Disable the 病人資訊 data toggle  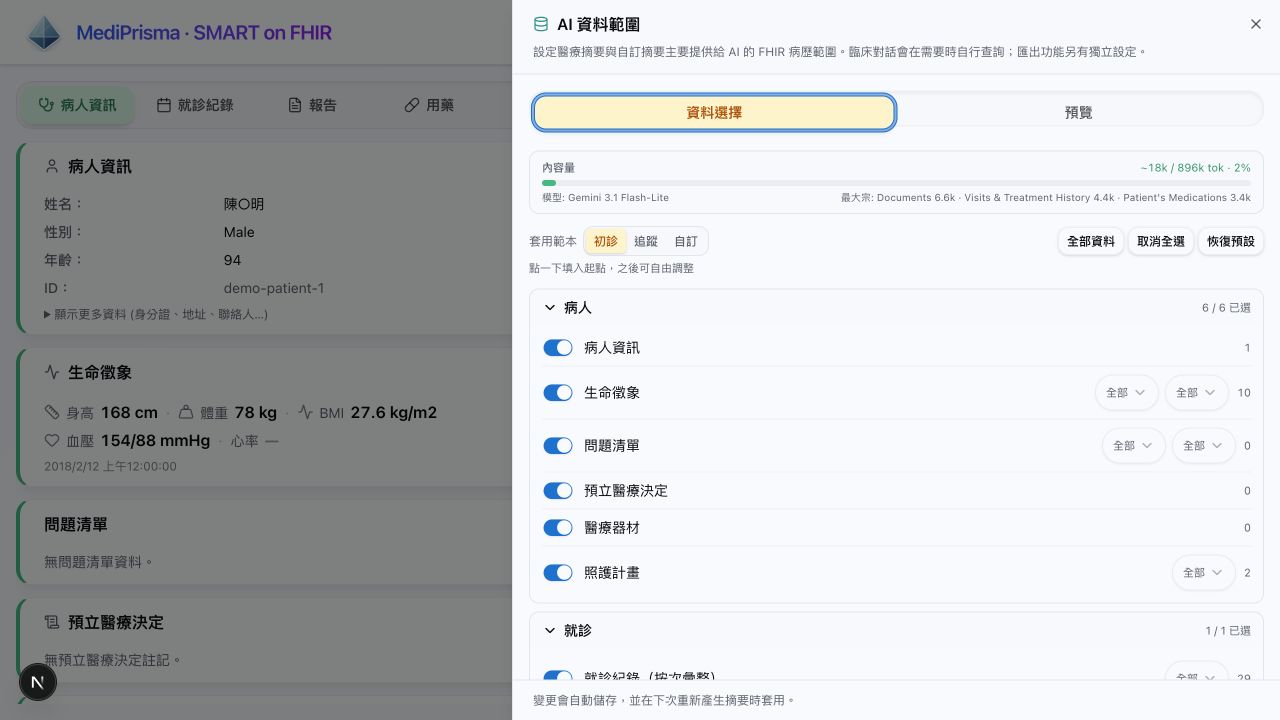tap(558, 348)
